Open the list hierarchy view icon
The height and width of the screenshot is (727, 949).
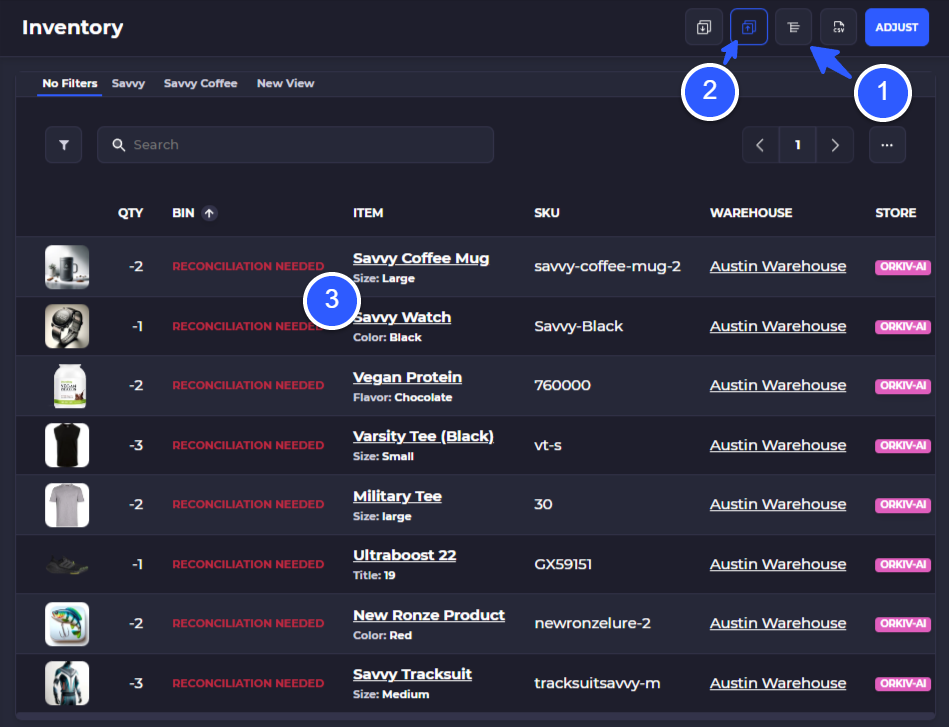793,27
